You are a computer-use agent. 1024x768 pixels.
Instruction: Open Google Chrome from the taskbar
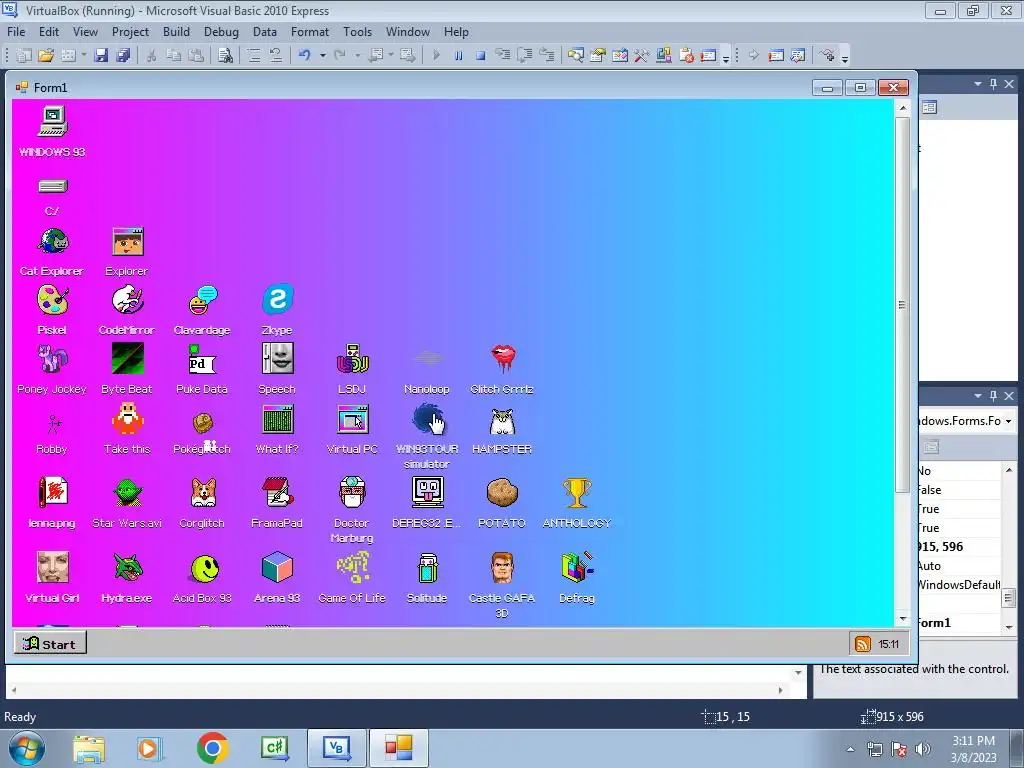coord(212,748)
